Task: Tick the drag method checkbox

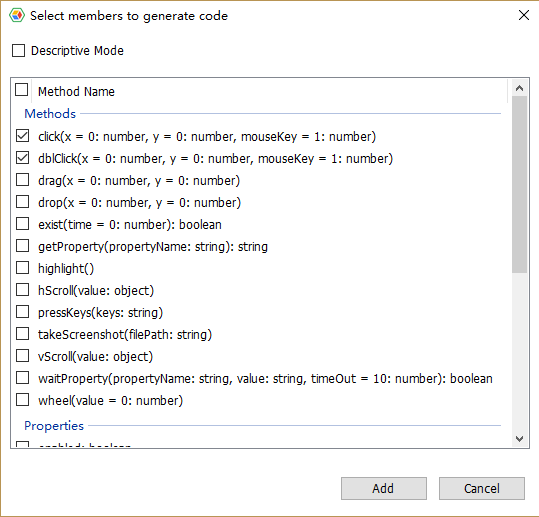Action: [x=23, y=180]
